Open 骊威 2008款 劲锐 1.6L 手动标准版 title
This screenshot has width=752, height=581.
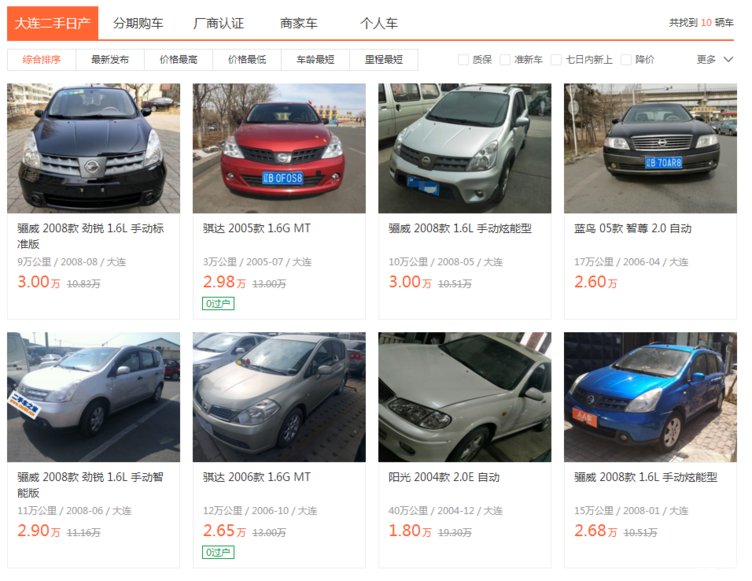91,236
